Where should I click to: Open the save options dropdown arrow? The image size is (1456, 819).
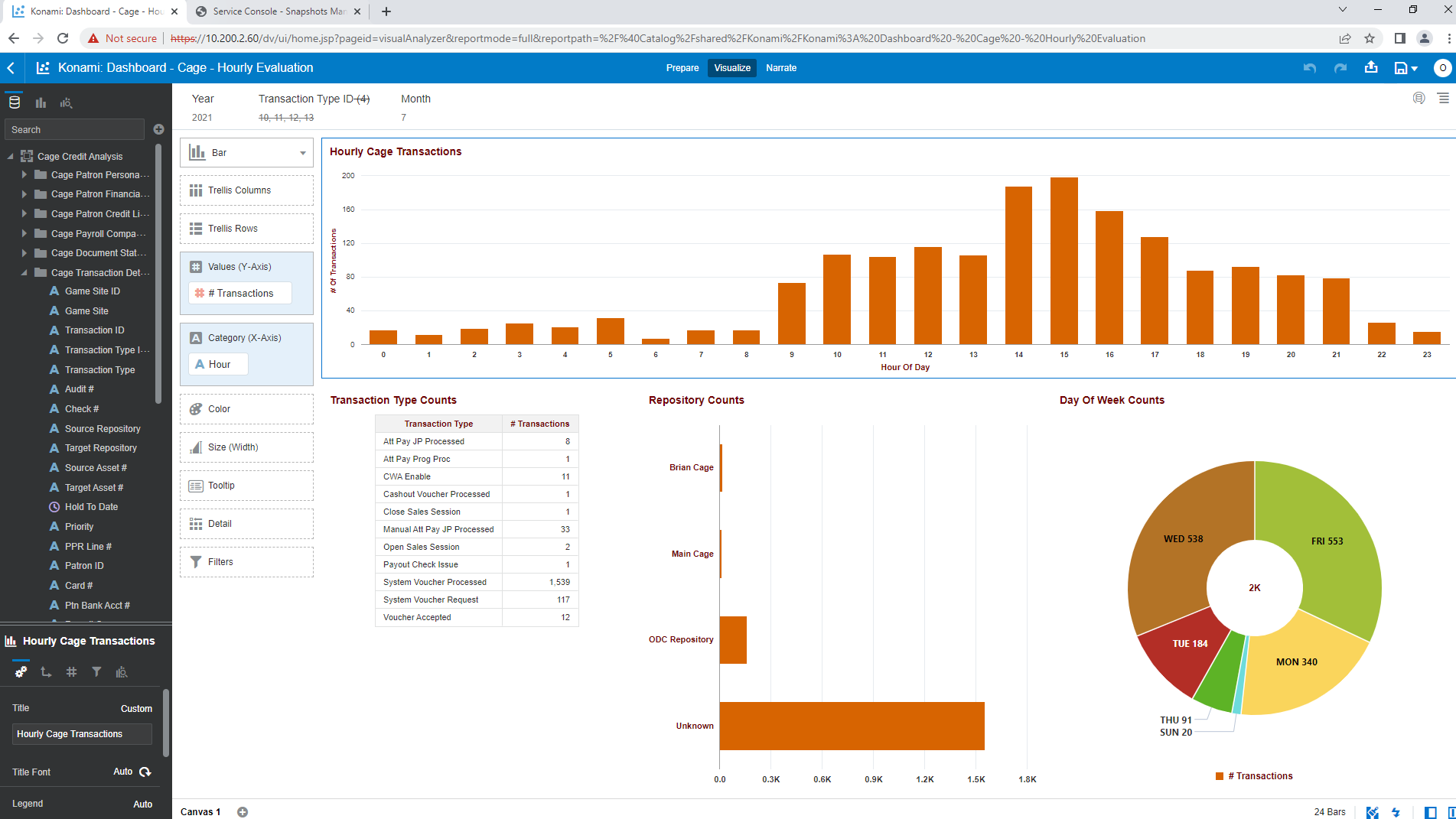coord(1414,69)
